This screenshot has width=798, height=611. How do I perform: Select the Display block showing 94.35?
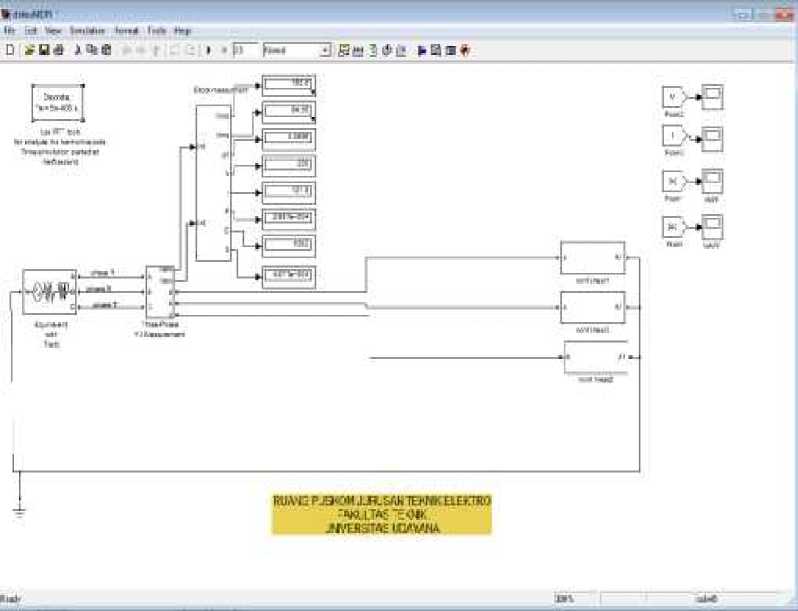pos(289,112)
